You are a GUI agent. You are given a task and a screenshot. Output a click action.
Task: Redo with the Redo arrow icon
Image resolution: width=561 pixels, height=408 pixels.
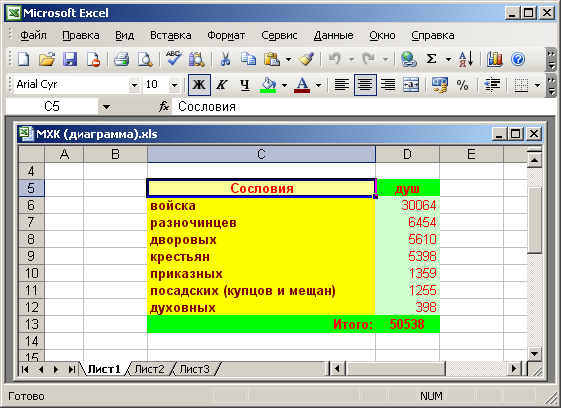pyautogui.click(x=369, y=59)
